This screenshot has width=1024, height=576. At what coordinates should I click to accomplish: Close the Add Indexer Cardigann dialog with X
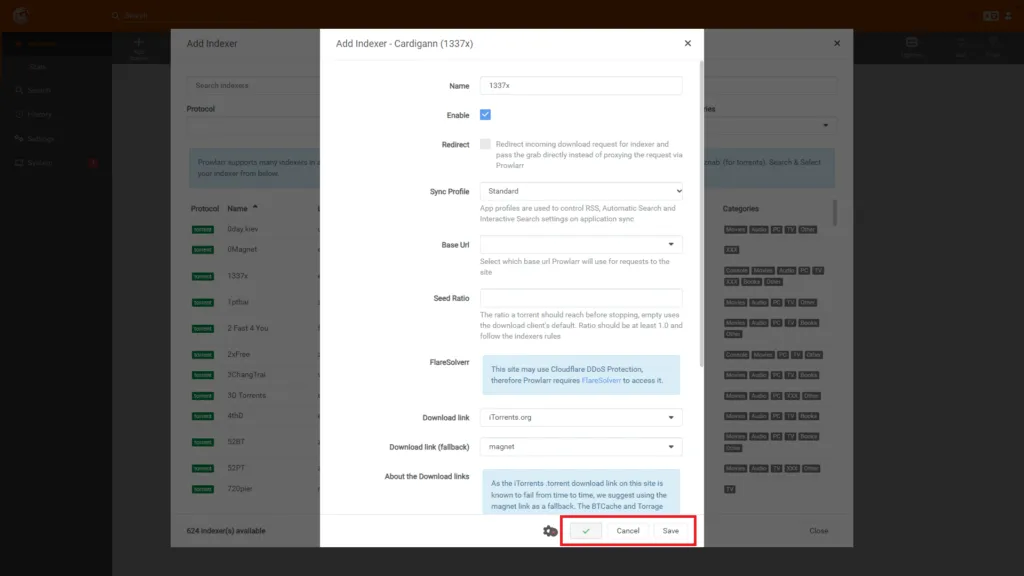pos(687,44)
